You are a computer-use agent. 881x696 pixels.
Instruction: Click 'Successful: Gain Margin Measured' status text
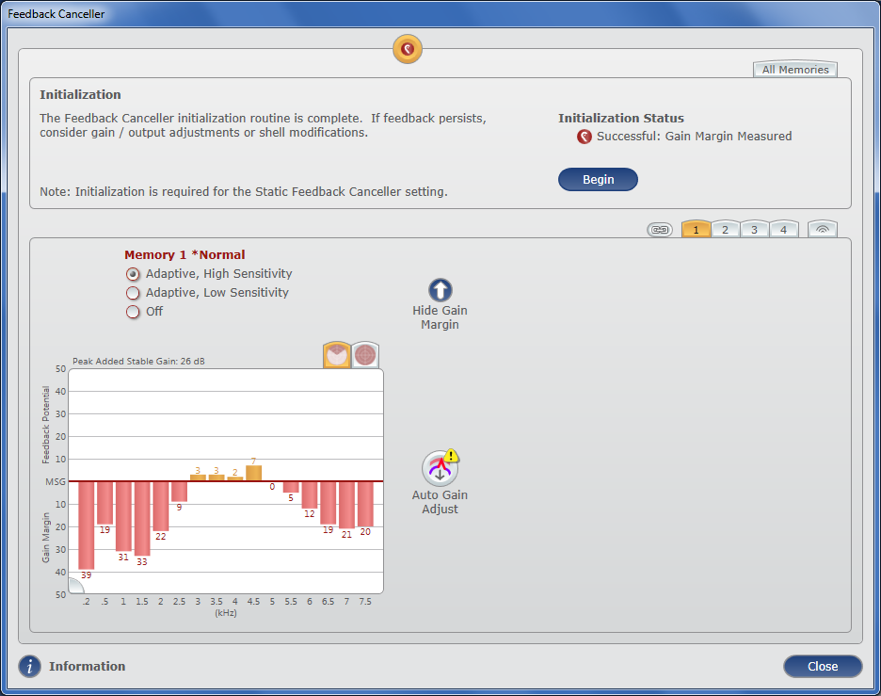[x=694, y=137]
